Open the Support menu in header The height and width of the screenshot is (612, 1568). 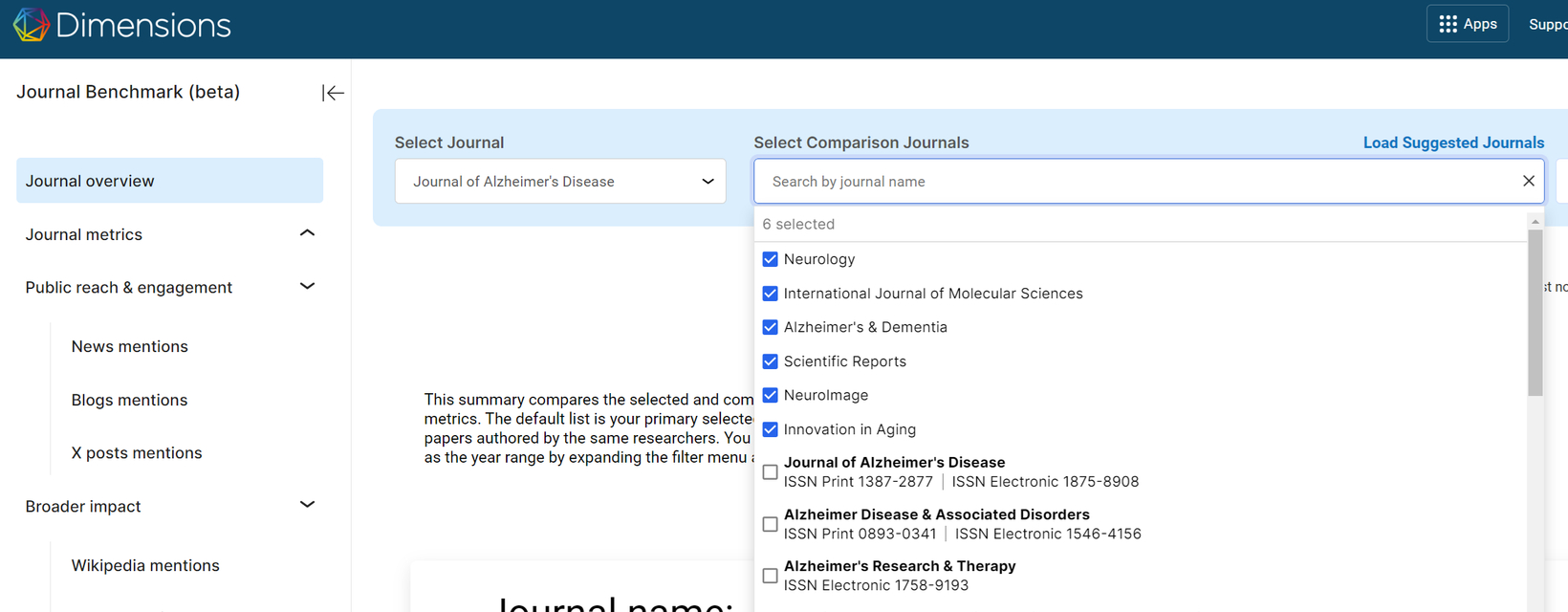pos(1548,24)
